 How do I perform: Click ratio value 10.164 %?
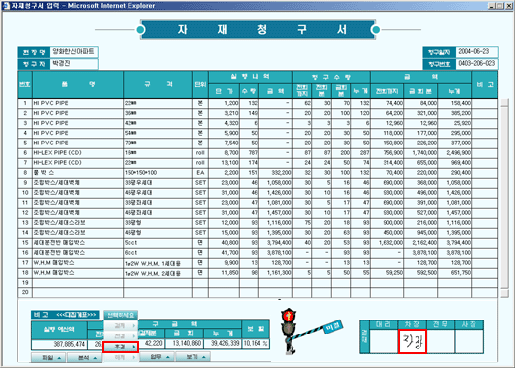(256, 343)
